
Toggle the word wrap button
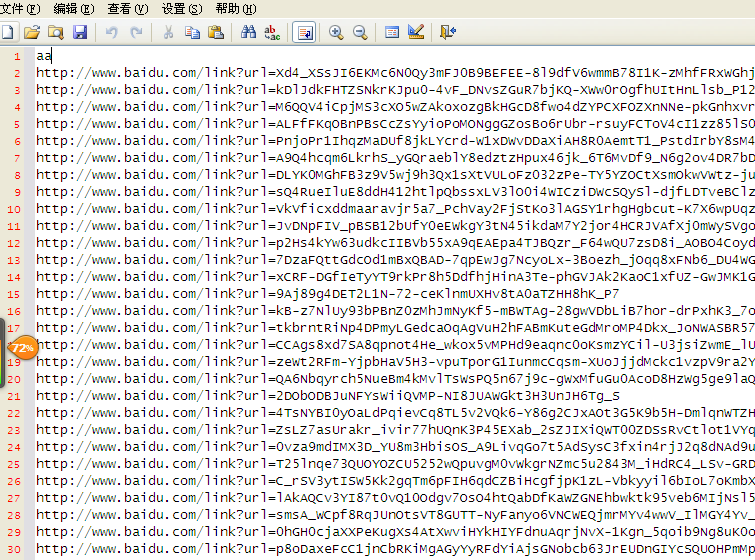pos(305,33)
